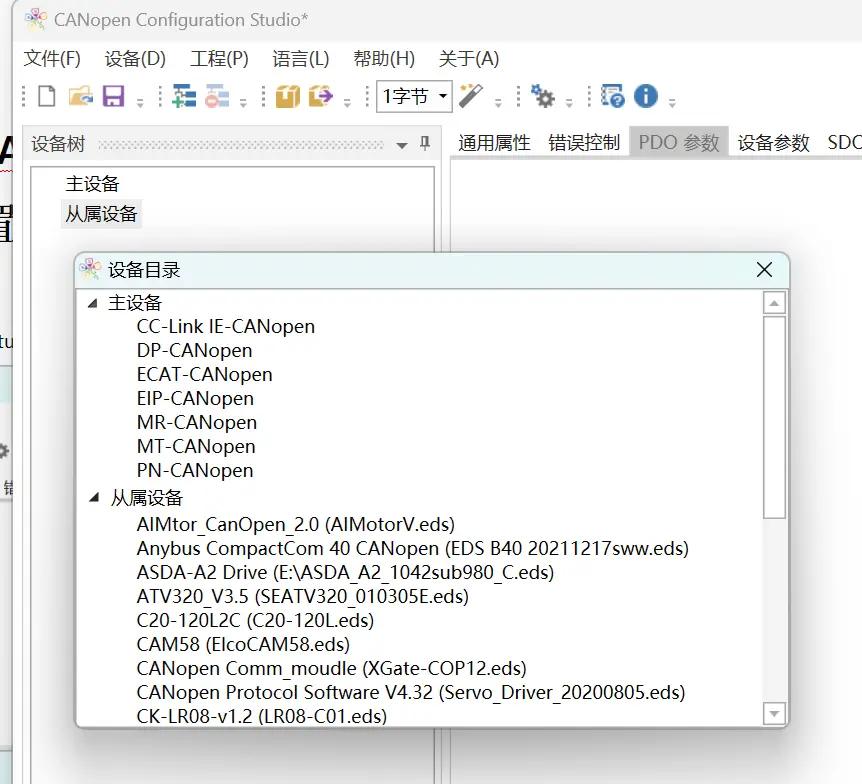Click the magic wand auto-mapping icon

point(471,96)
